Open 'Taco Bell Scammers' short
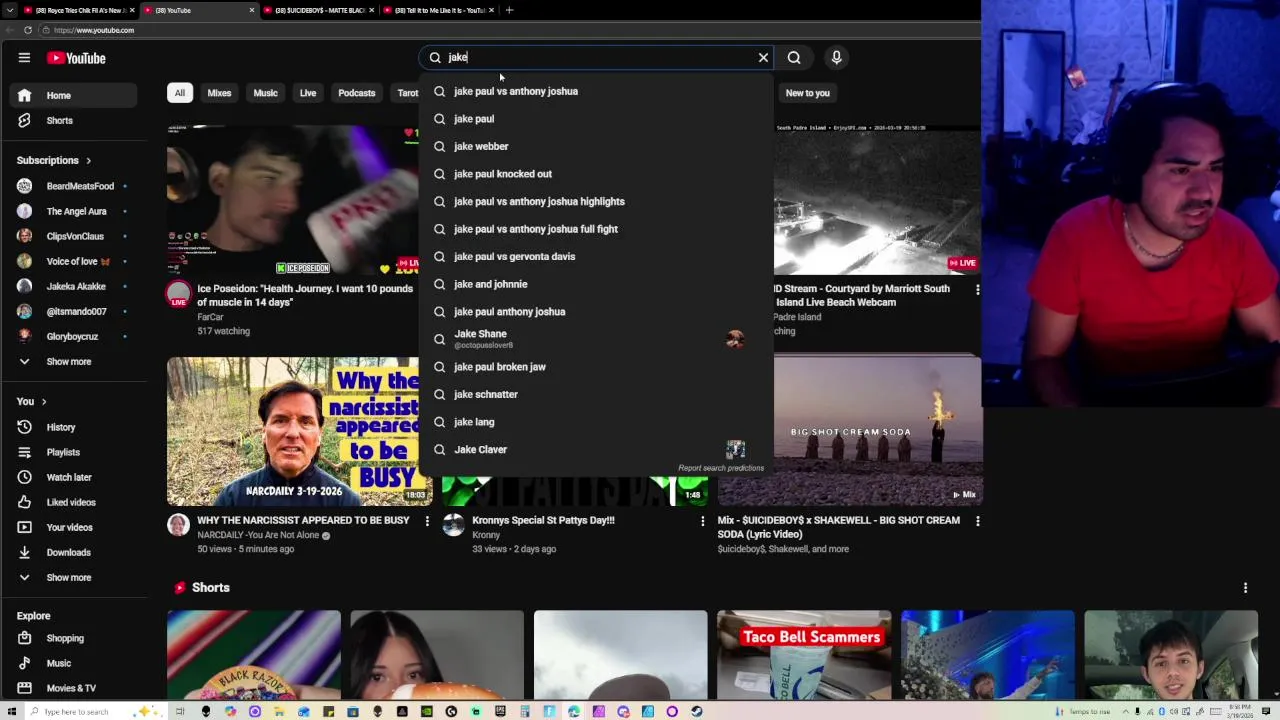 (804, 655)
